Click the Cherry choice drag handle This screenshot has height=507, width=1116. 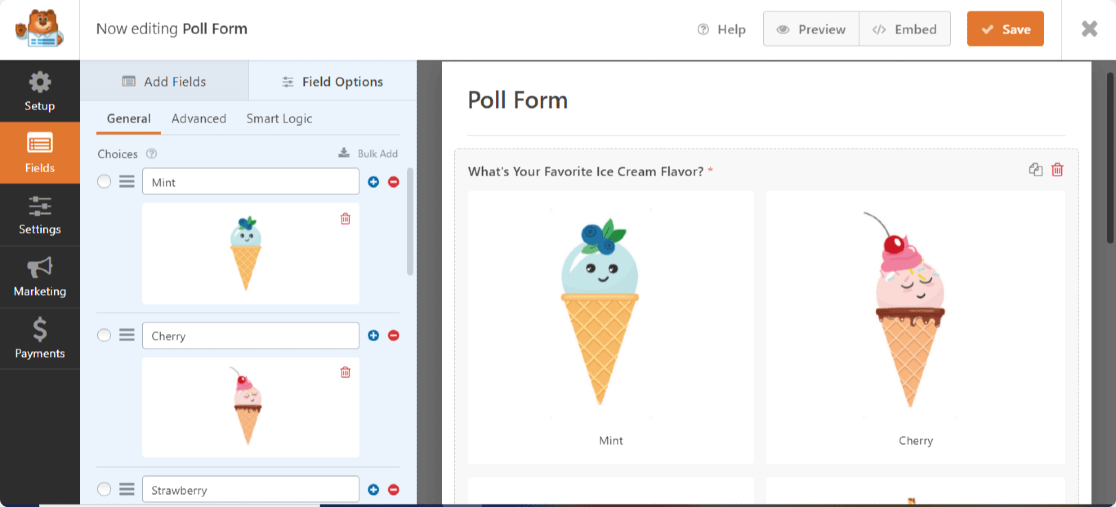pos(127,335)
